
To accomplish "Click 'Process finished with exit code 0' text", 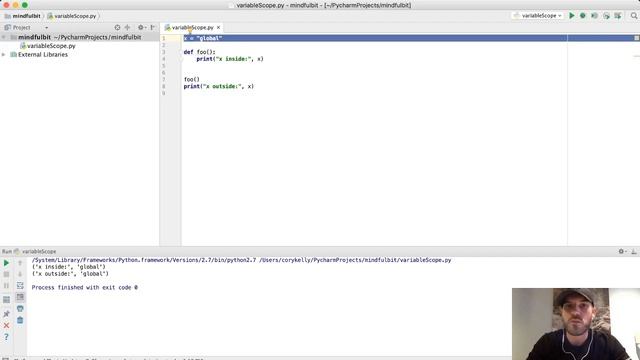I will pos(84,287).
